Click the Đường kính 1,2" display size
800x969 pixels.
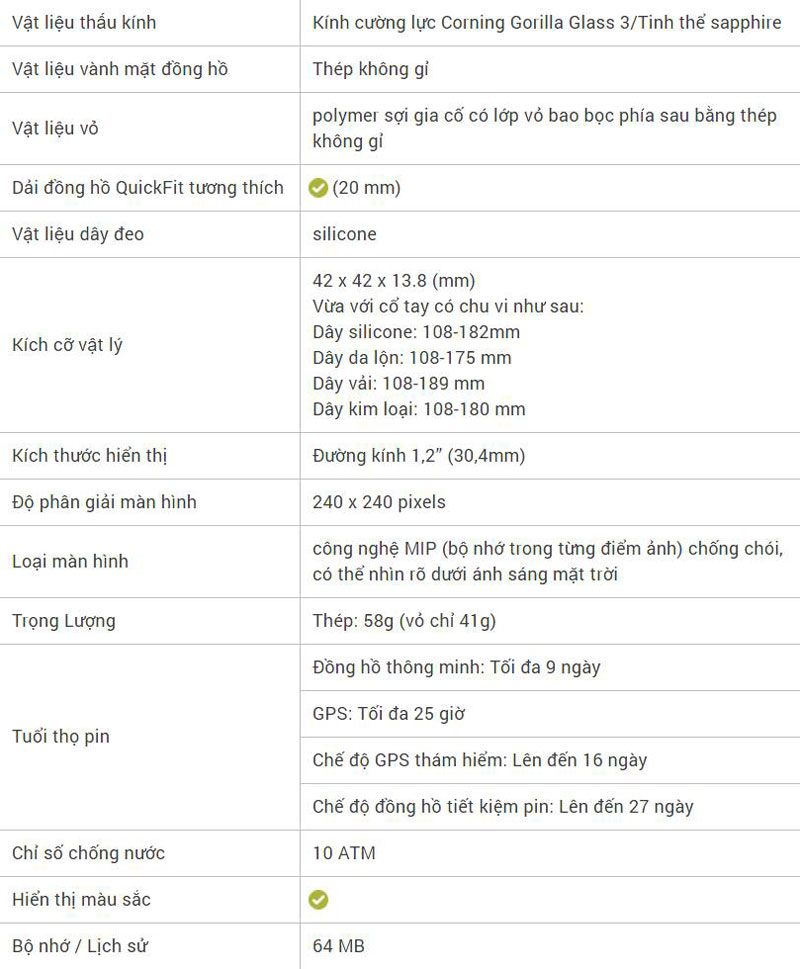click(x=419, y=456)
